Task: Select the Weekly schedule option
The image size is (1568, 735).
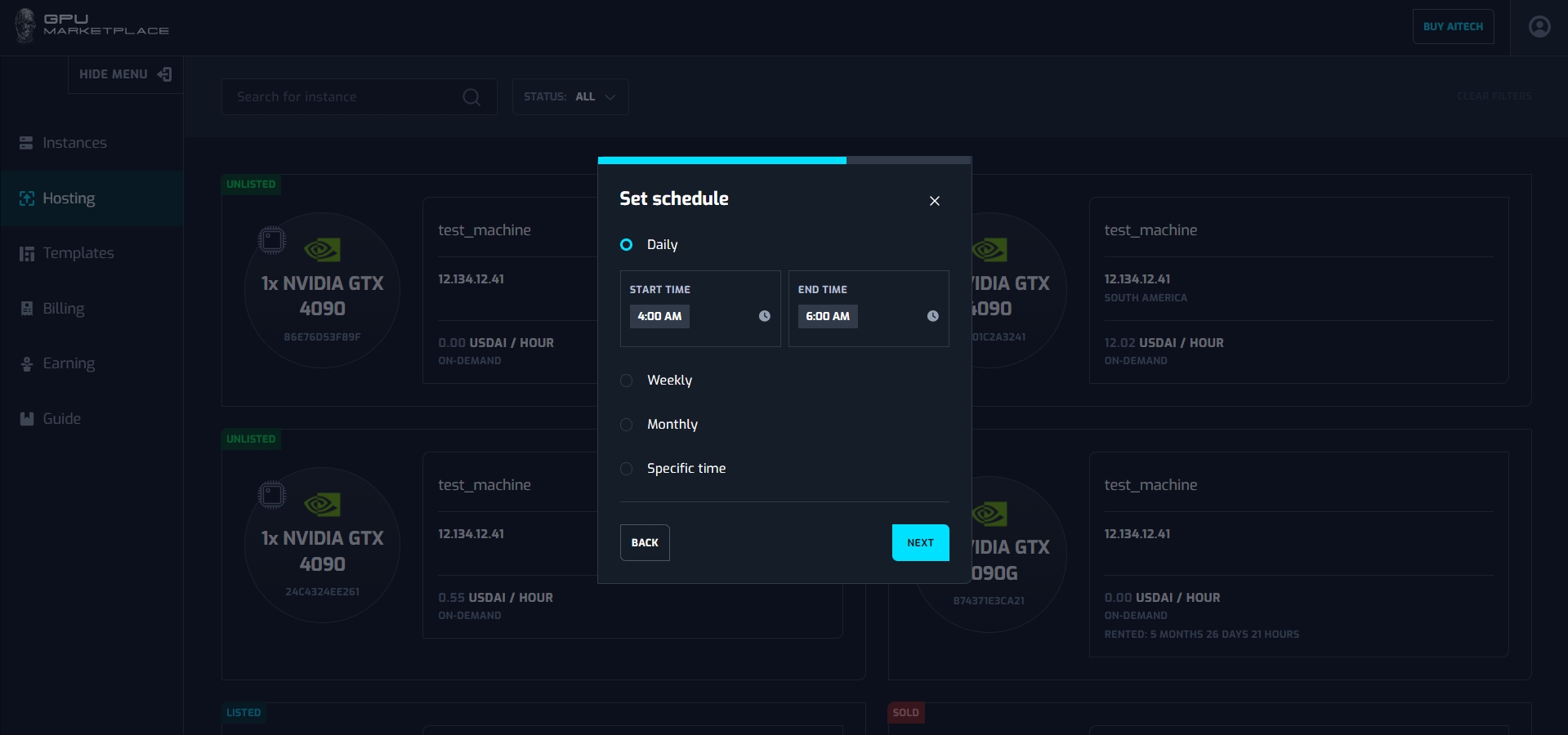Action: tap(627, 381)
